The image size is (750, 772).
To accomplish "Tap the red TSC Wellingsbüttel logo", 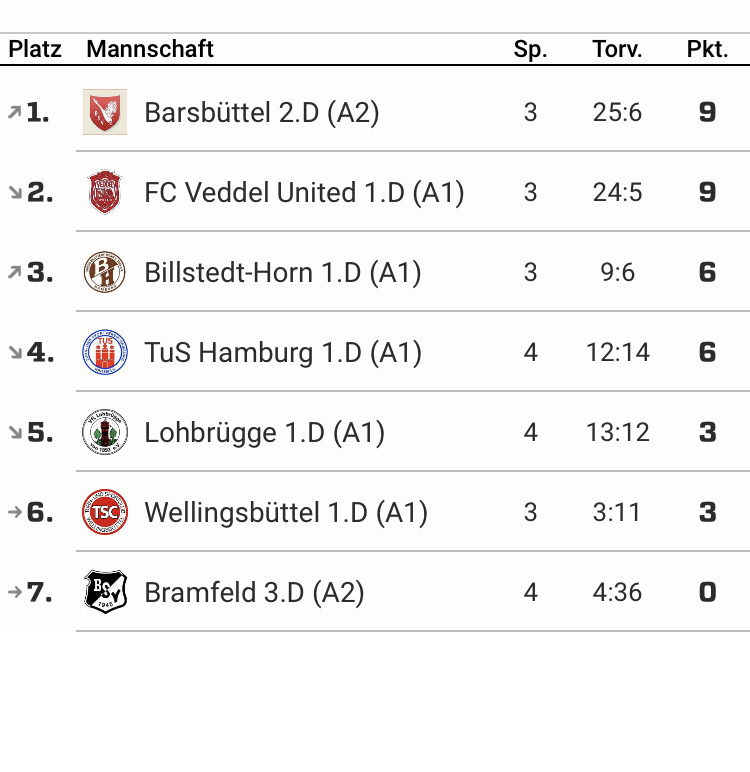I will click(x=105, y=512).
